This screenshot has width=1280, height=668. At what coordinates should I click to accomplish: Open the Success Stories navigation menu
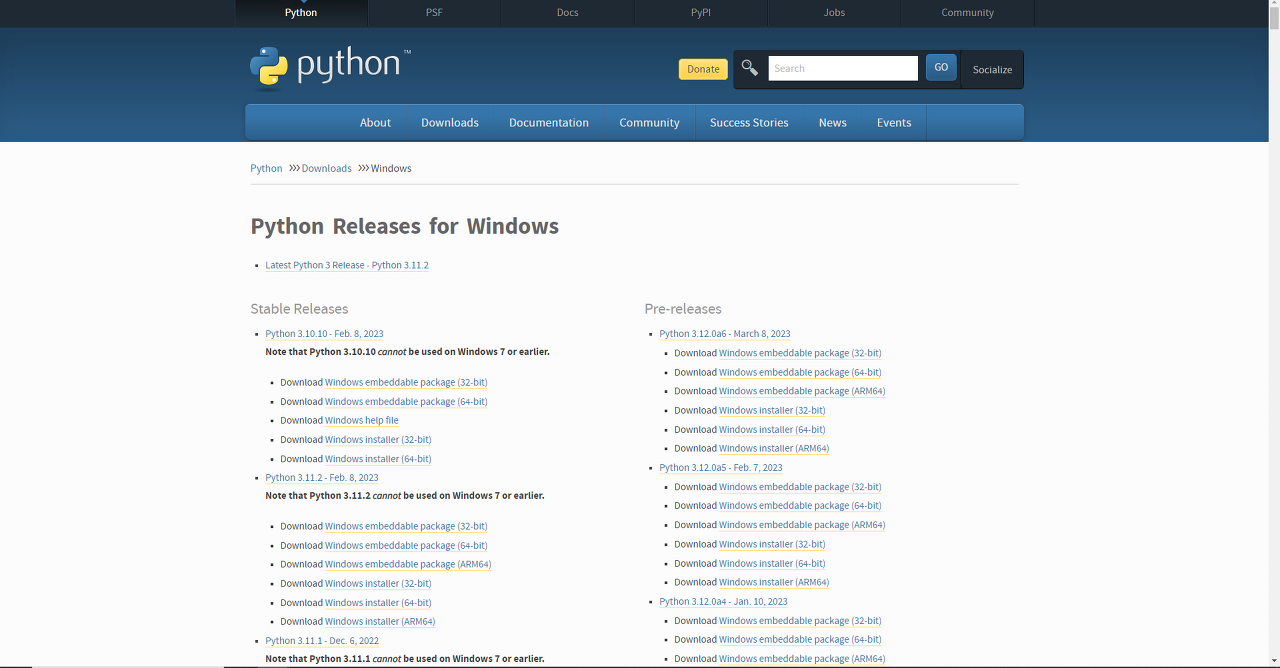click(x=749, y=122)
